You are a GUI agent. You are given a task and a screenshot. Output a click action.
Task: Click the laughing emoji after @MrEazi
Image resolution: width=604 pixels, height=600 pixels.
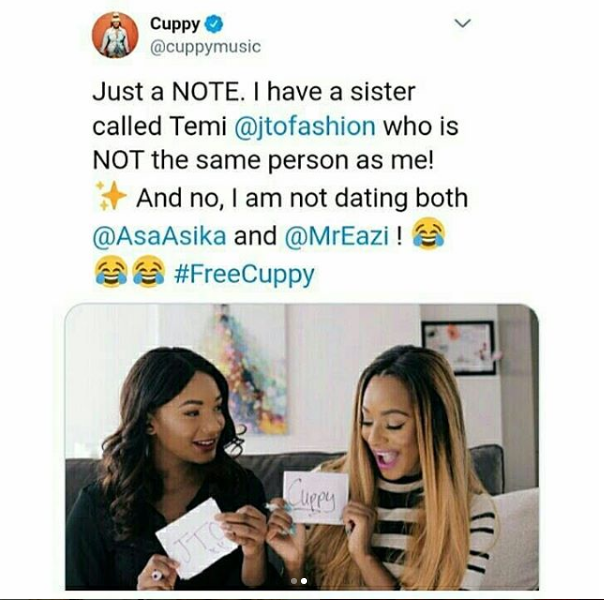point(428,233)
